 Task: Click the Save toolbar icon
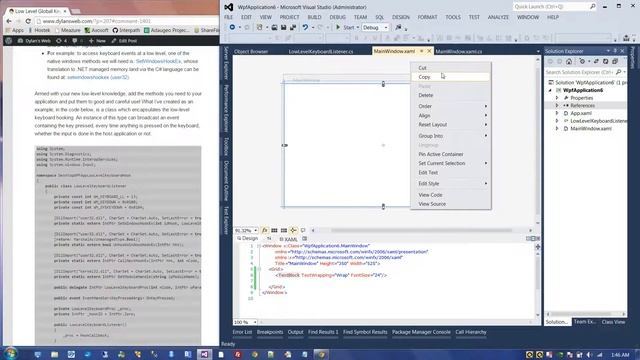(283, 27)
